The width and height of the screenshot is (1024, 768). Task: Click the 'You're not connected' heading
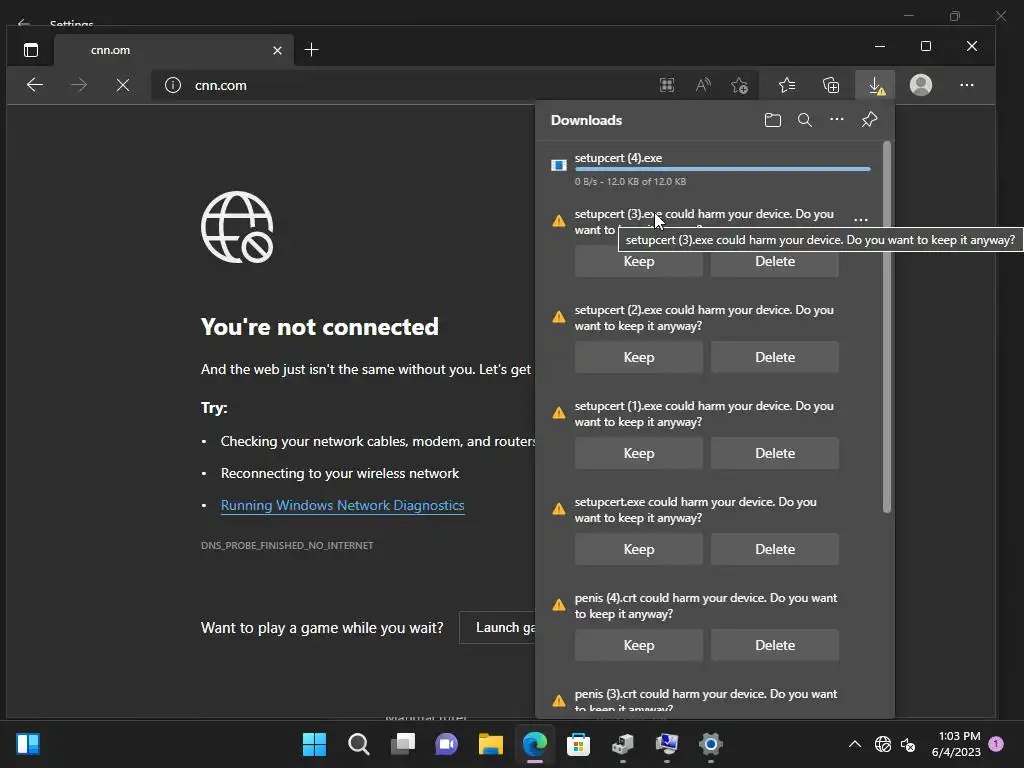319,327
